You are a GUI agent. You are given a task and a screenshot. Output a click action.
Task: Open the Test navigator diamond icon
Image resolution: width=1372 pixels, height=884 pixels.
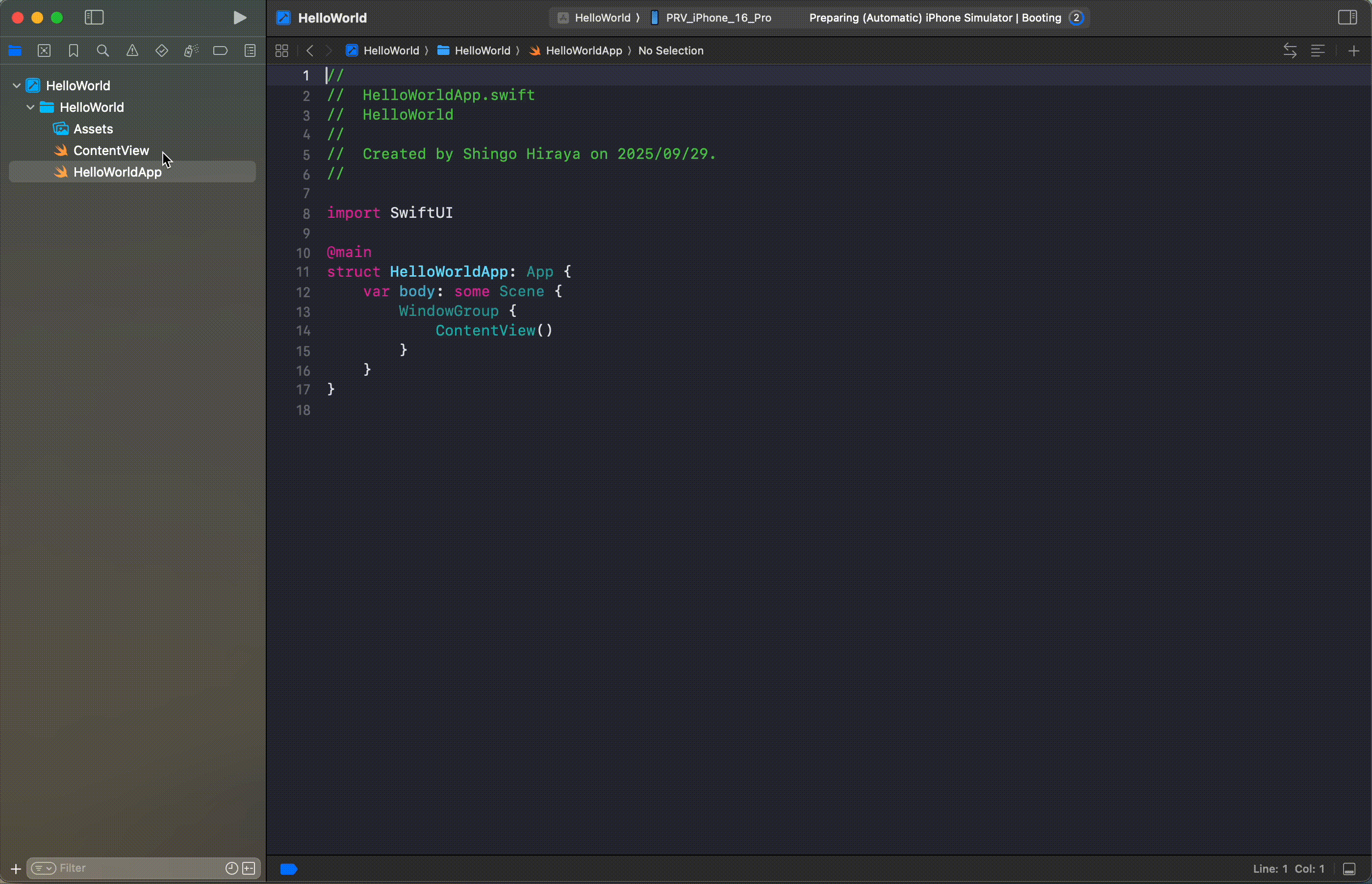pyautogui.click(x=162, y=51)
